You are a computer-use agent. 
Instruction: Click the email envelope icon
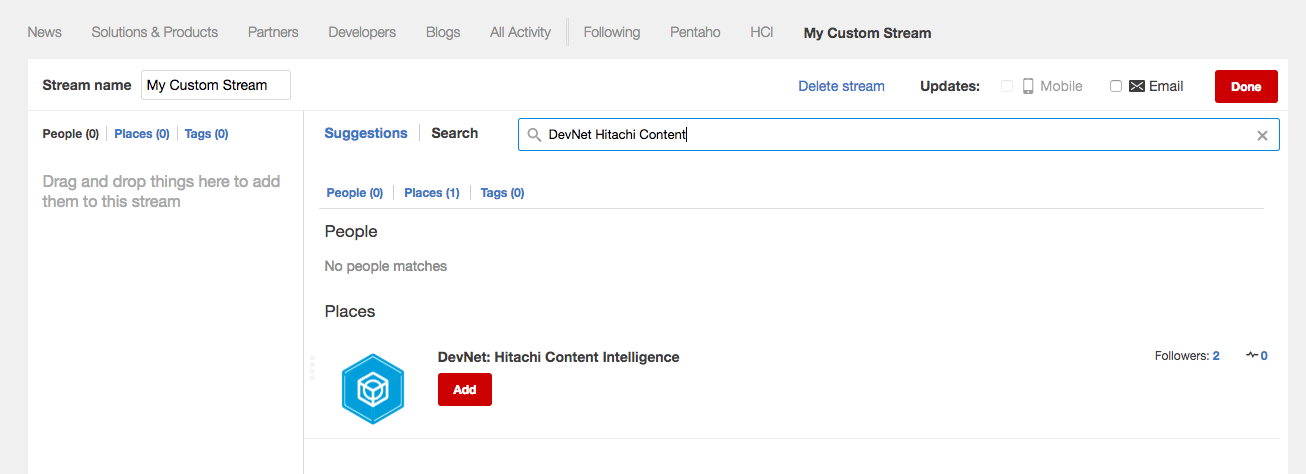1136,86
